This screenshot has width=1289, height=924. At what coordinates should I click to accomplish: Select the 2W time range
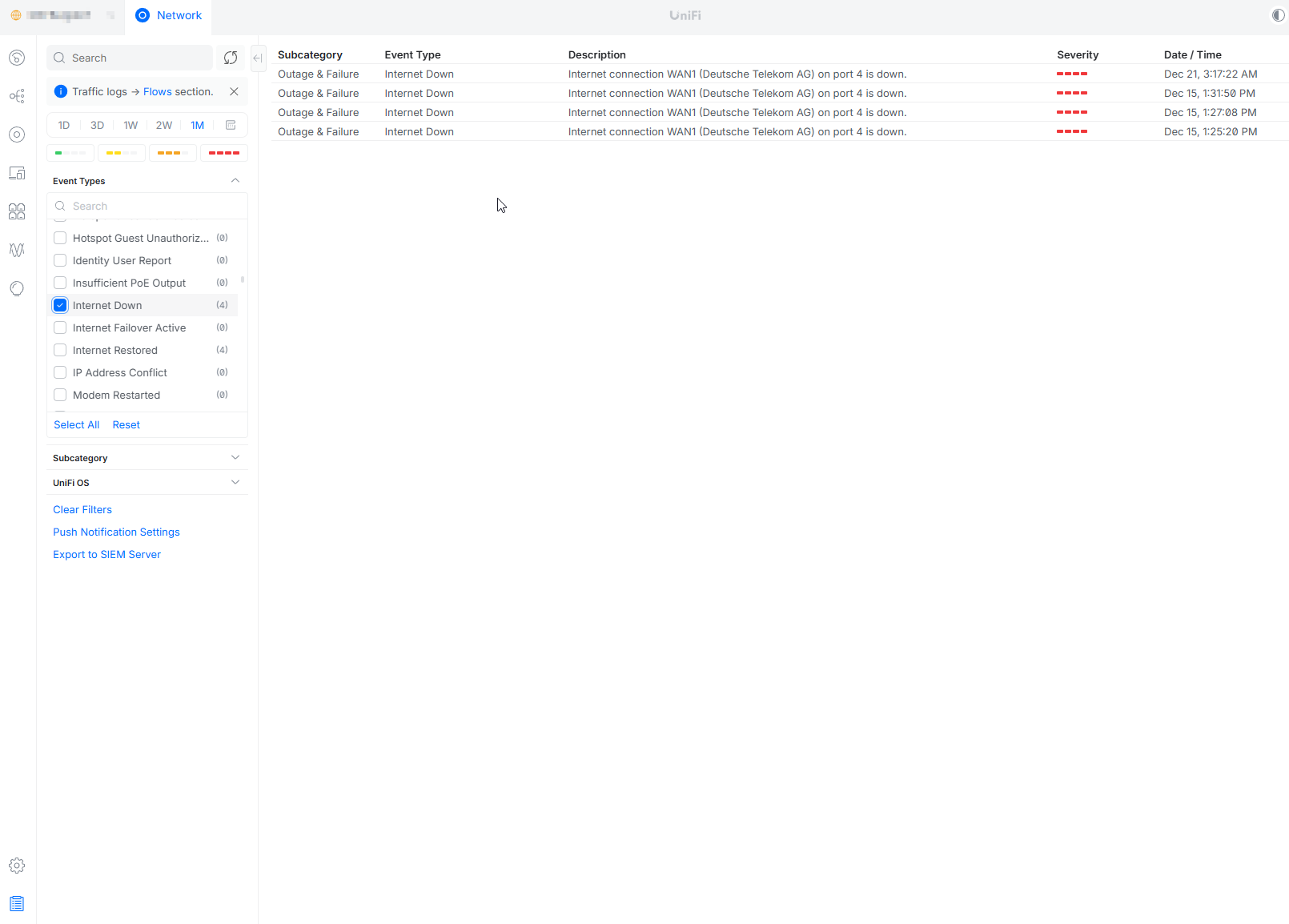[164, 125]
